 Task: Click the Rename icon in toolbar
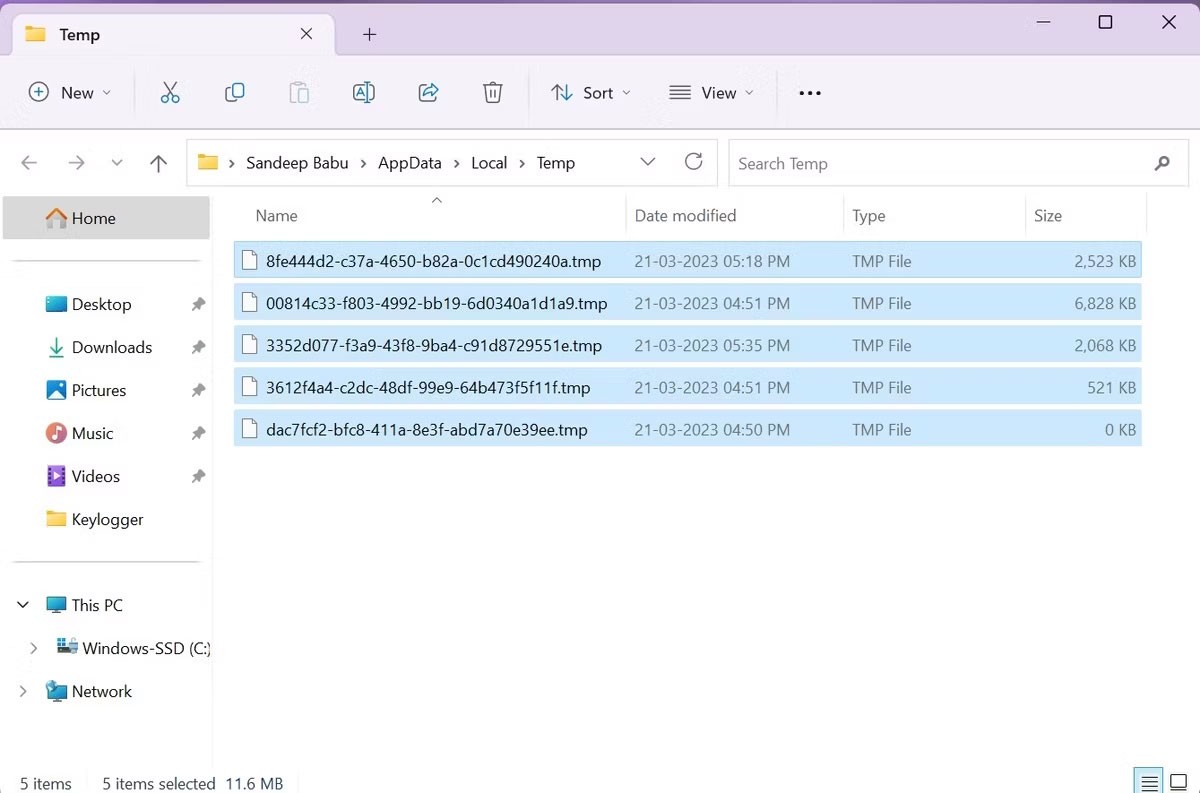(x=364, y=93)
